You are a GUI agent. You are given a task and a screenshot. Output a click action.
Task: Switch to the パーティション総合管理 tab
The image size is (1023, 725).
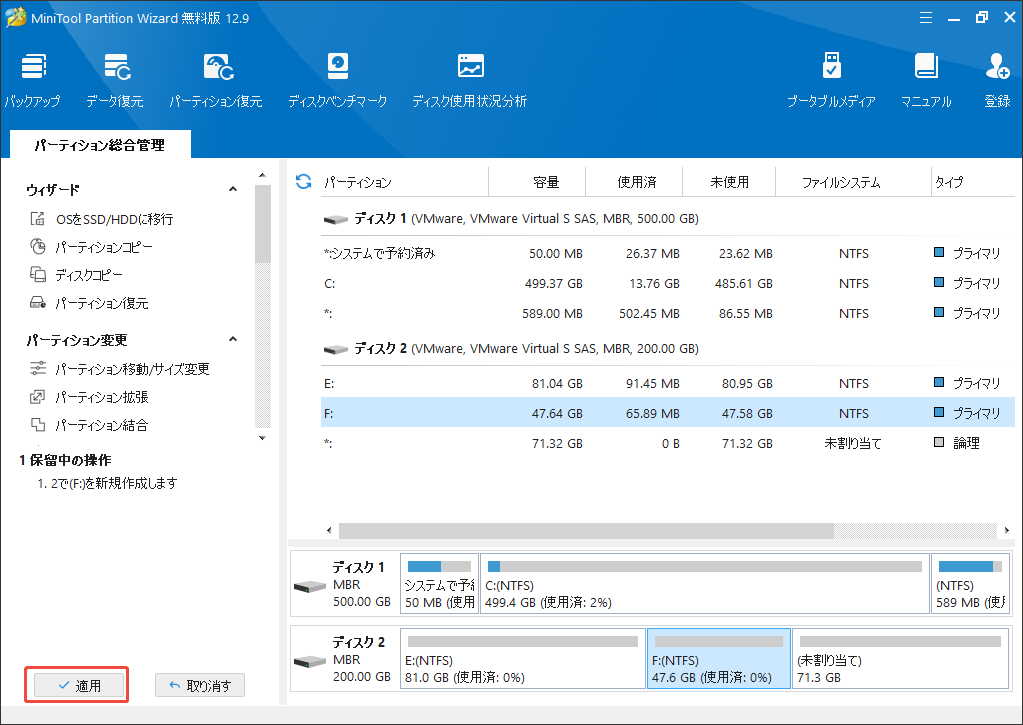(x=100, y=145)
